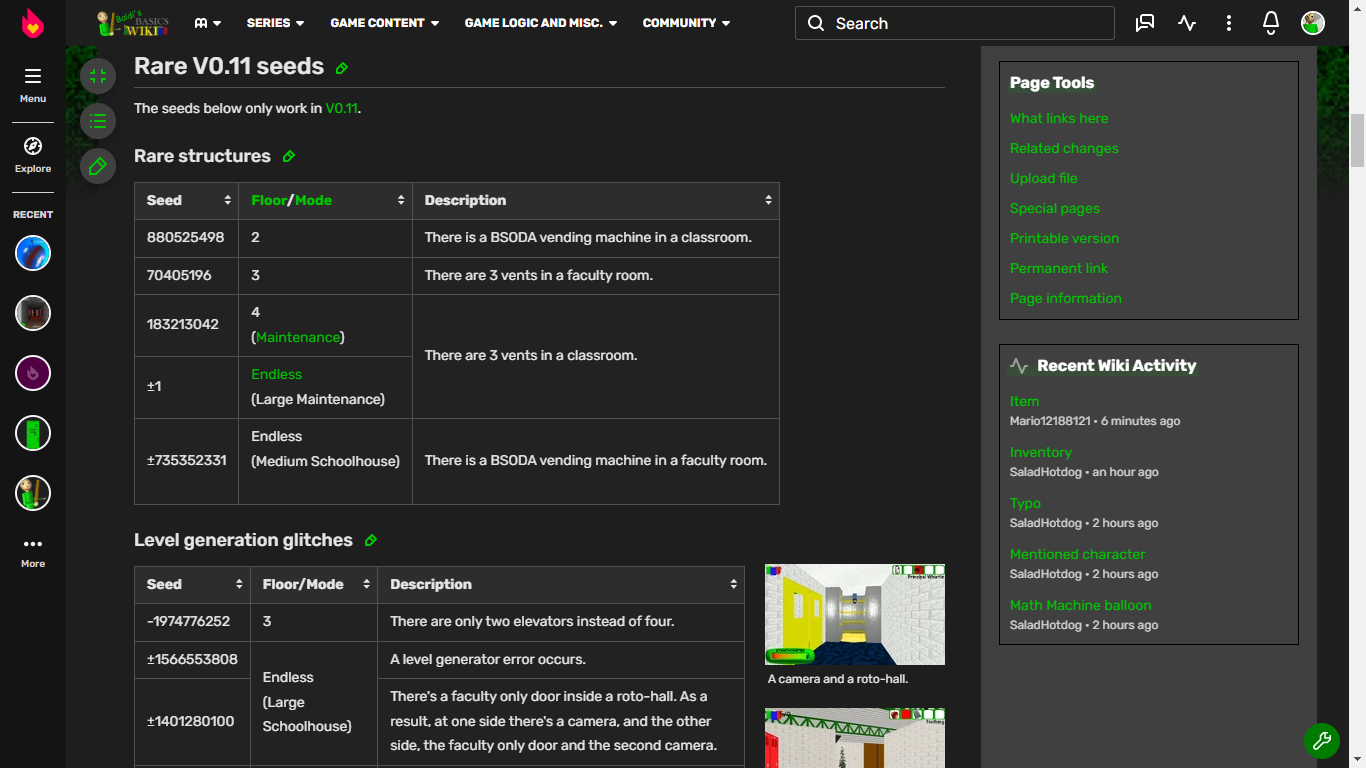The image size is (1366, 768).
Task: Click the recent activity pulse icon in header
Action: click(1187, 23)
